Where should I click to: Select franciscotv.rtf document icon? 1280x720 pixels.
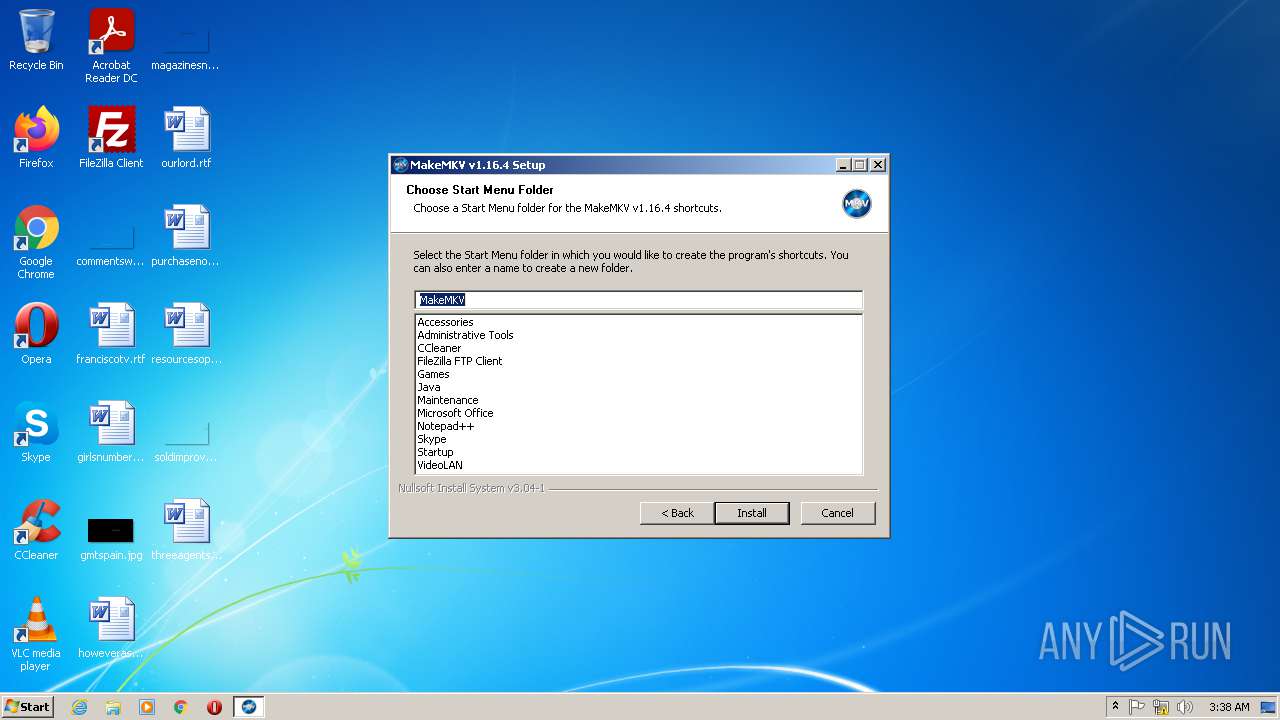[111, 334]
